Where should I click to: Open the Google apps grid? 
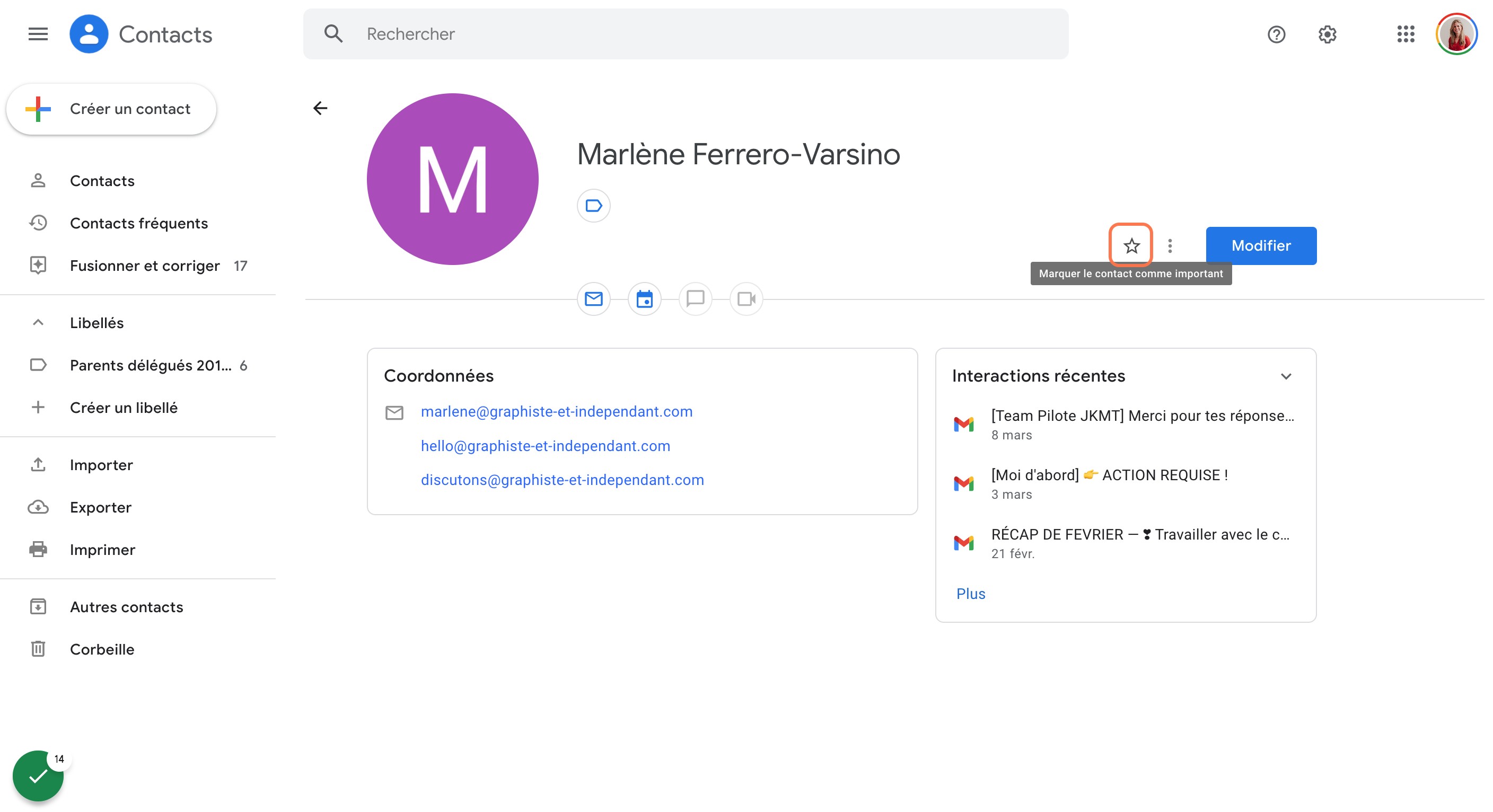click(1406, 34)
